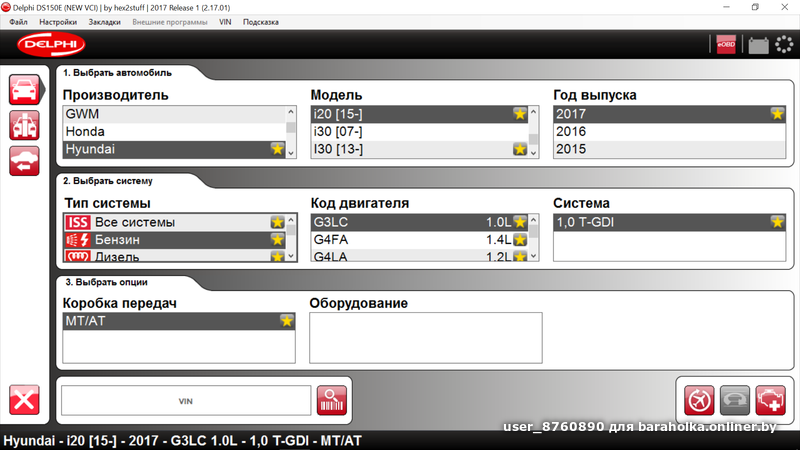Select year 2015

[669, 149]
